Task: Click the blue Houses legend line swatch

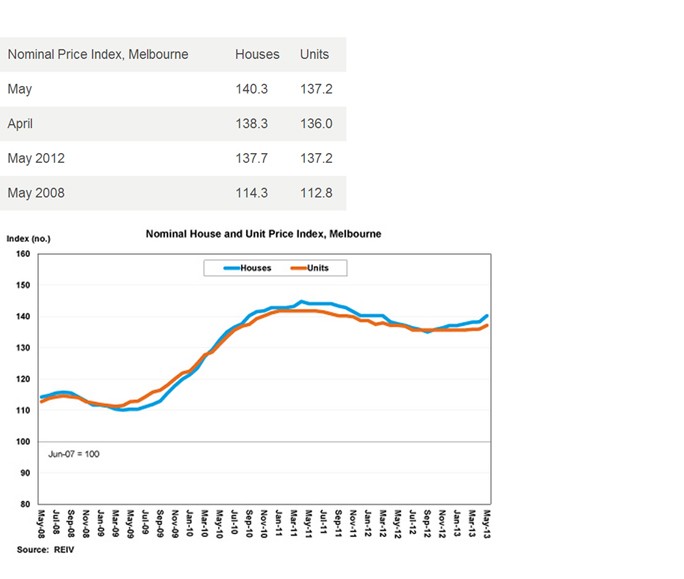Action: [x=224, y=268]
